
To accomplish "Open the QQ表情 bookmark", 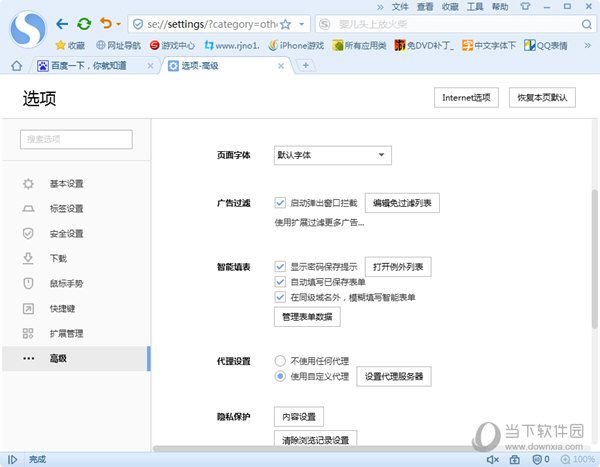I will (x=546, y=46).
